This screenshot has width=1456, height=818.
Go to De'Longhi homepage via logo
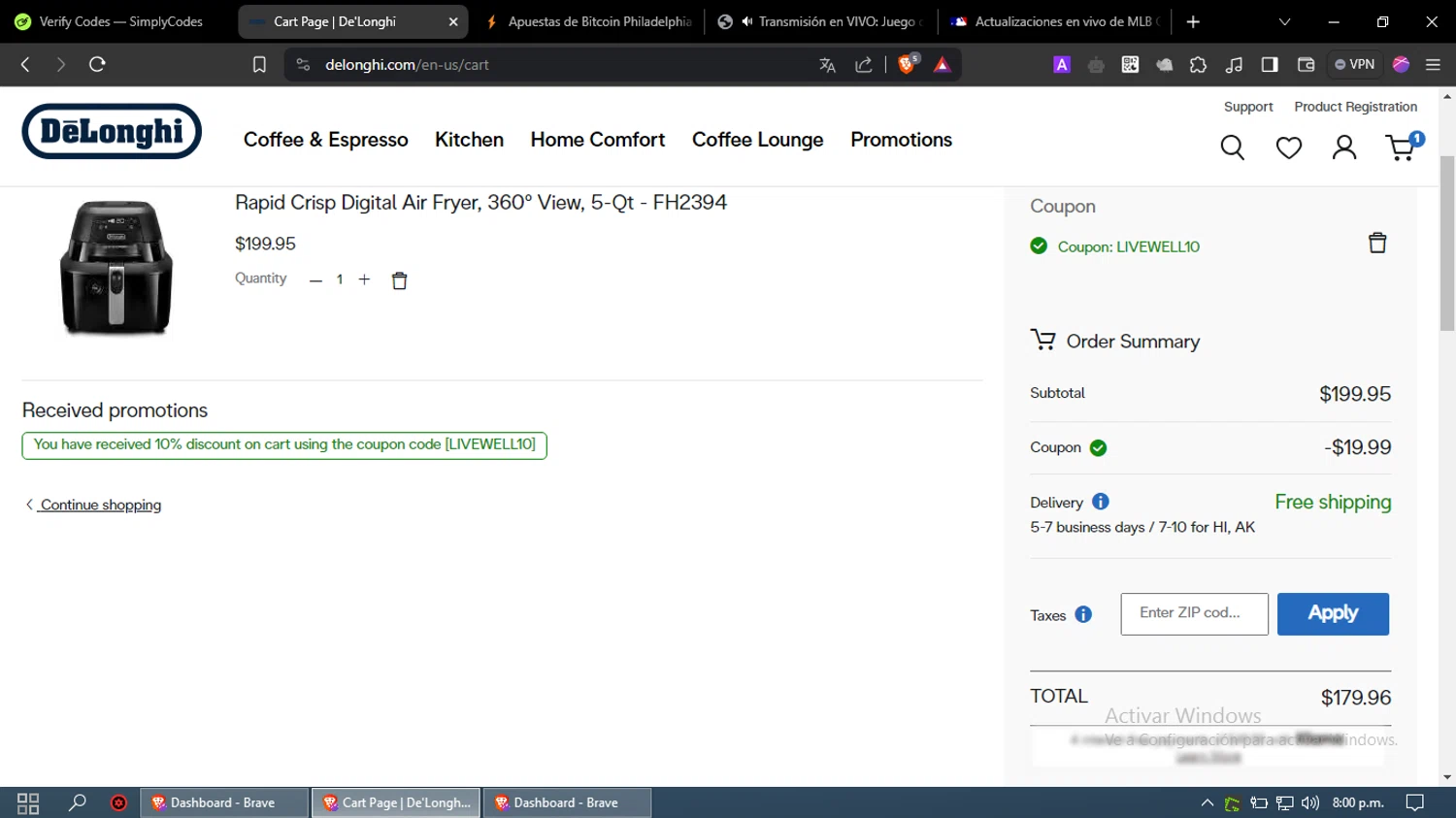[112, 131]
